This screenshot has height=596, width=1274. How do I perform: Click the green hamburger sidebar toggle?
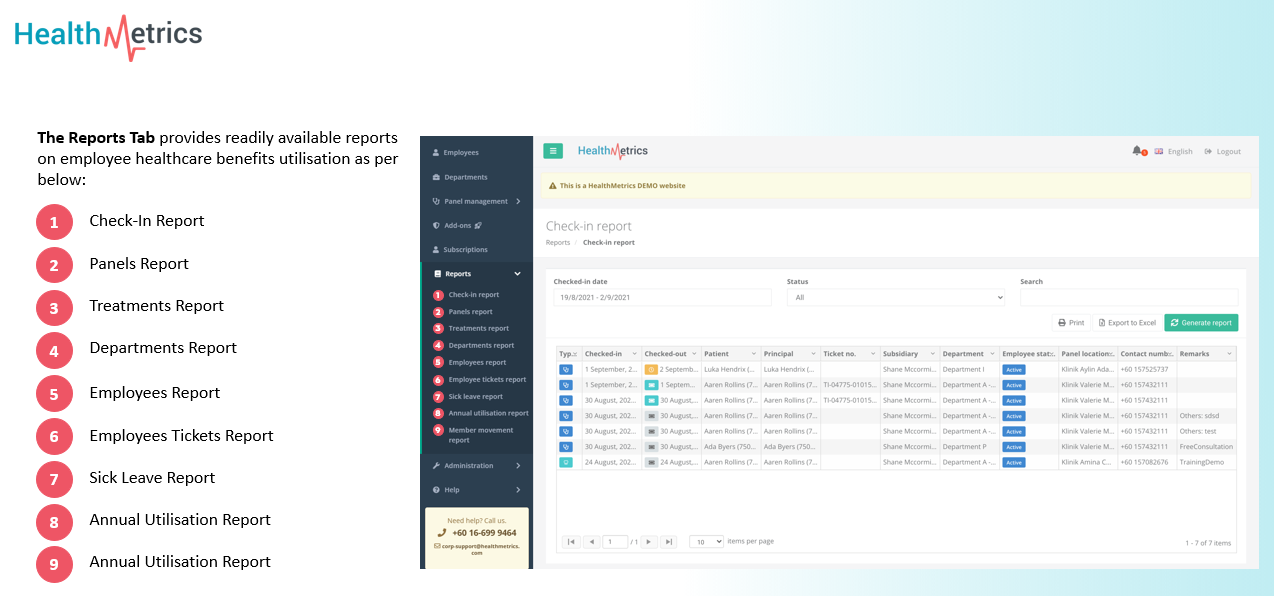(553, 151)
